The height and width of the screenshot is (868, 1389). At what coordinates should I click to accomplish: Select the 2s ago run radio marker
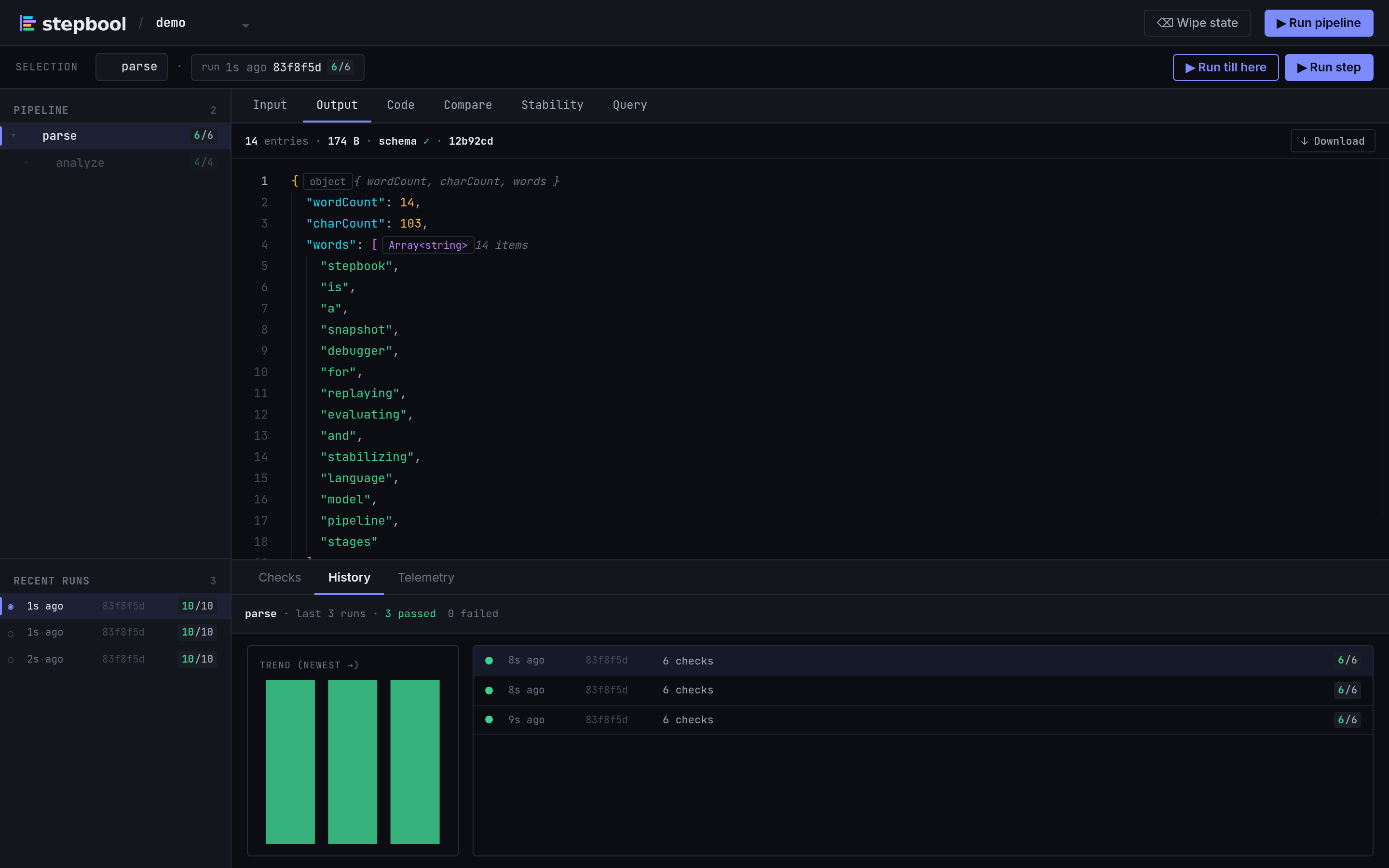[x=10, y=660]
